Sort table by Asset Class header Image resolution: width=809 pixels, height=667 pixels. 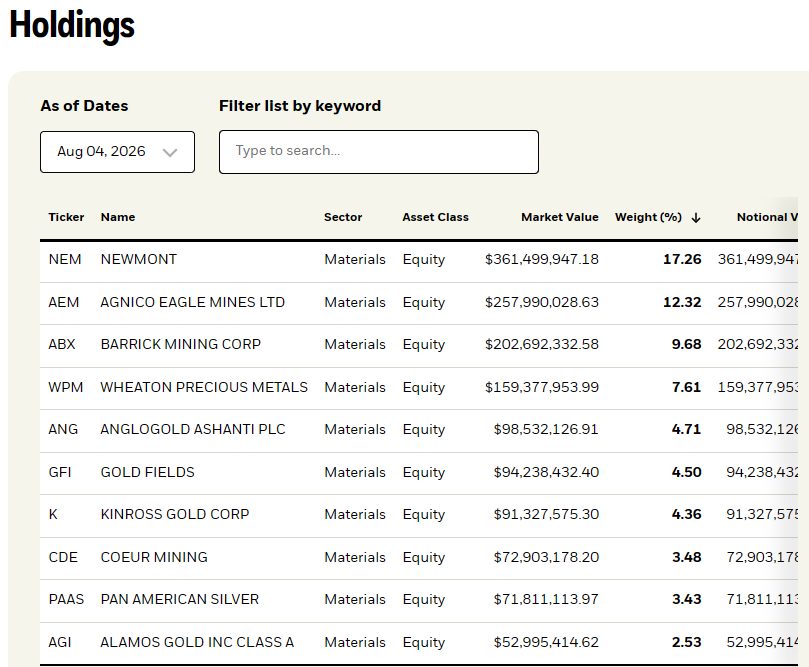tap(435, 217)
